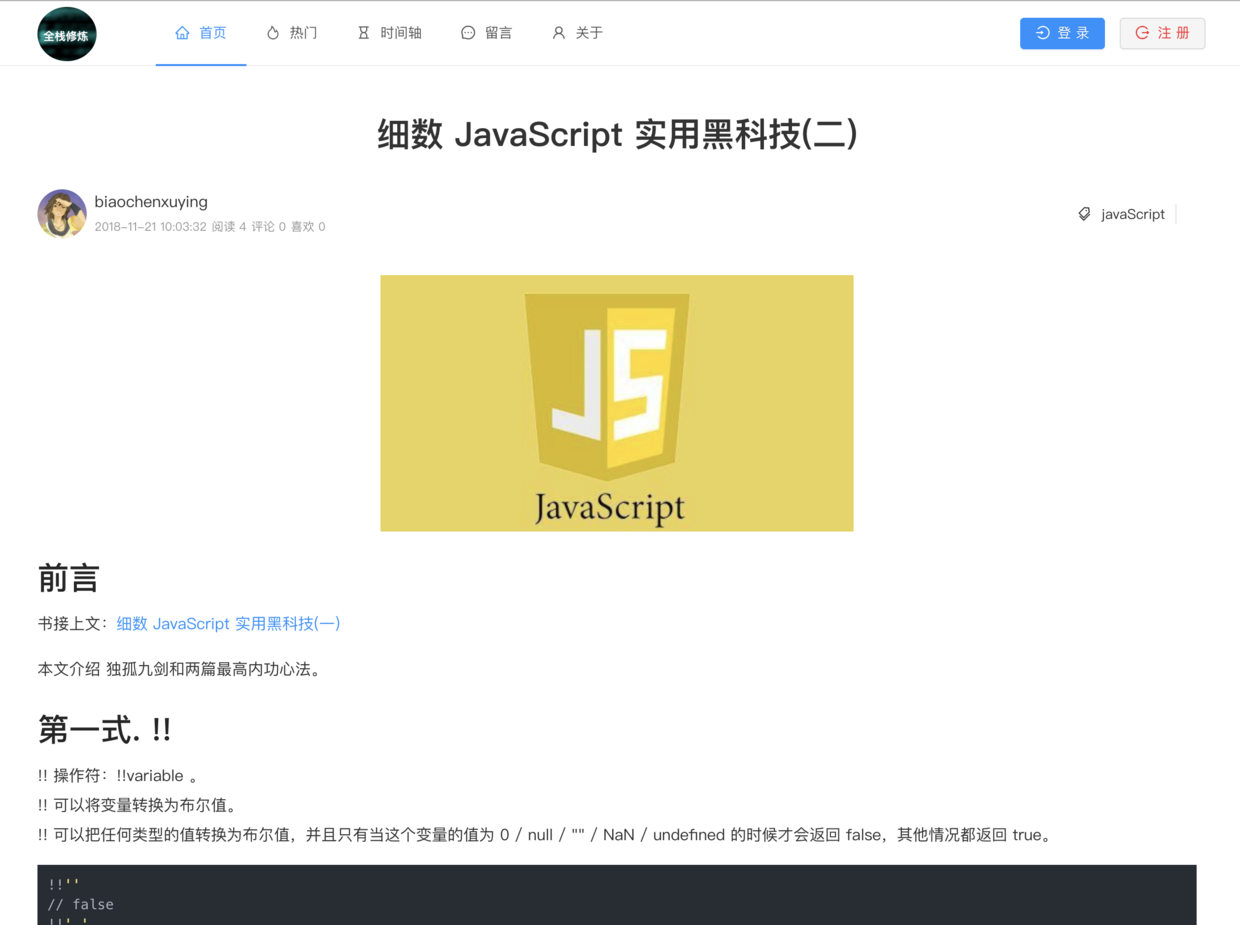This screenshot has height=925, width=1240.
Task: Click the article title 细数 JavaScript 实用黑科技(二)
Action: coord(617,134)
